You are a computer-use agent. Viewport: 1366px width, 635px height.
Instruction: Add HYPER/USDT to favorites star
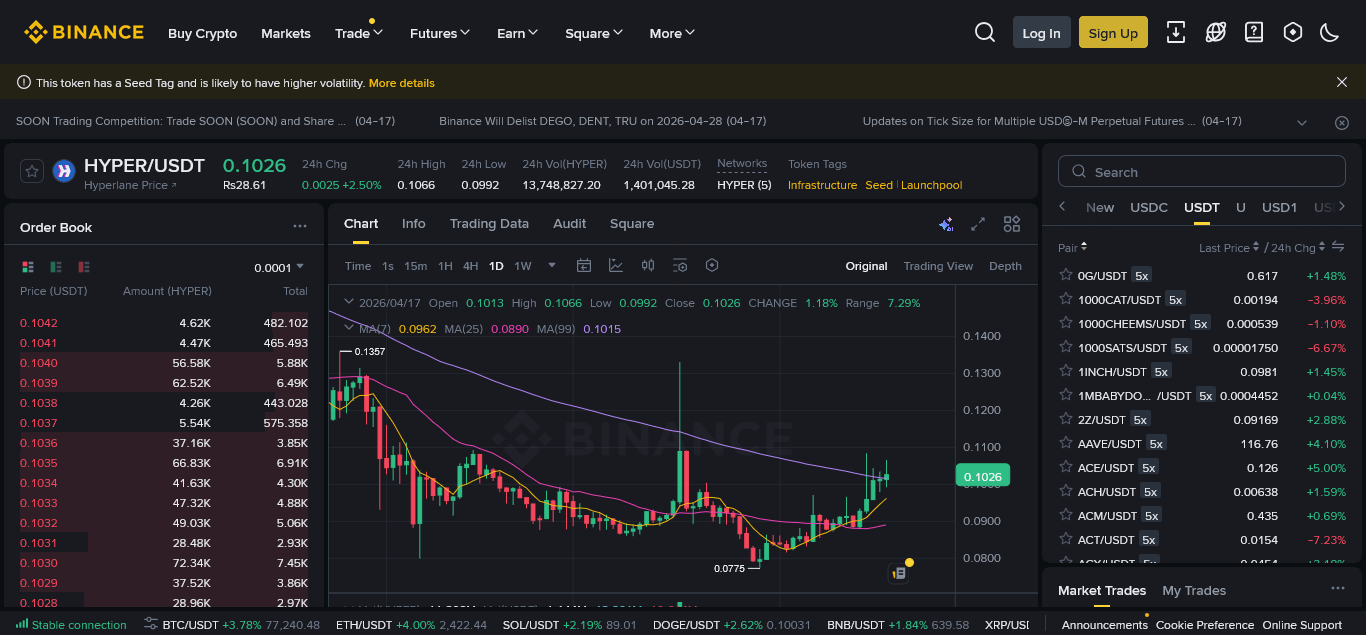click(x=32, y=171)
